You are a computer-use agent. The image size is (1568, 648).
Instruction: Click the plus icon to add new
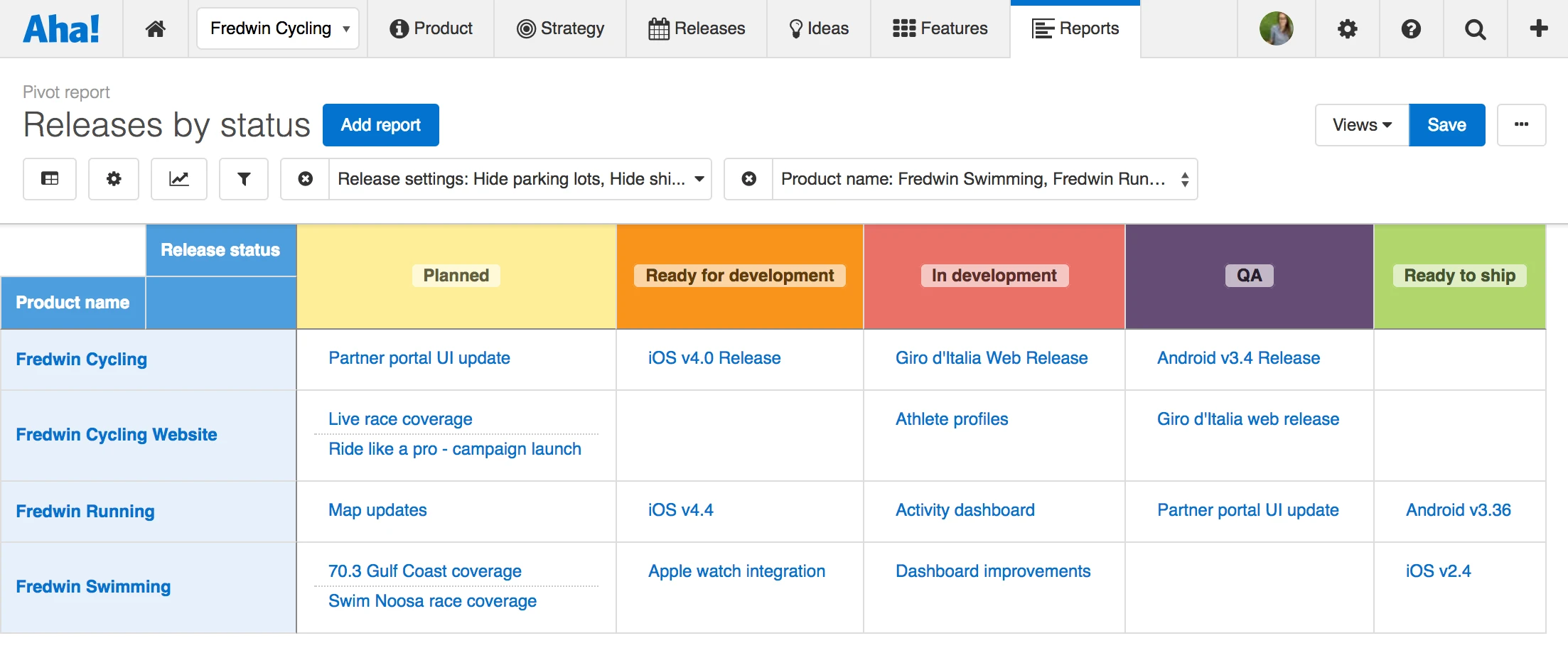point(1538,29)
